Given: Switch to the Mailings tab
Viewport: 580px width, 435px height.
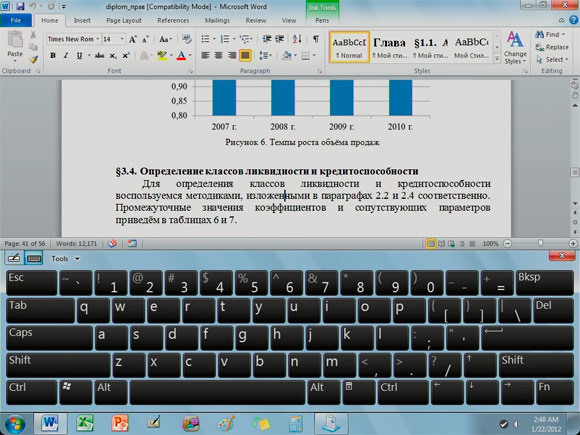Looking at the screenshot, I should 218,20.
